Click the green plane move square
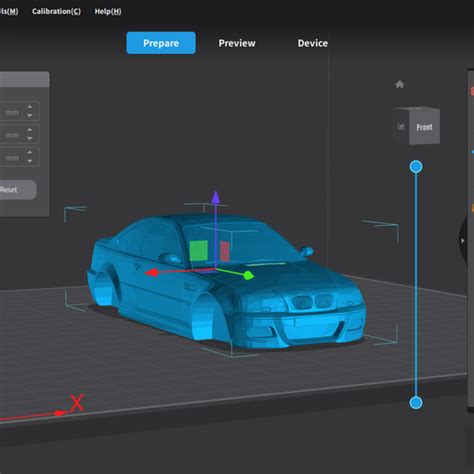Image resolution: width=474 pixels, height=474 pixels. pyautogui.click(x=199, y=250)
